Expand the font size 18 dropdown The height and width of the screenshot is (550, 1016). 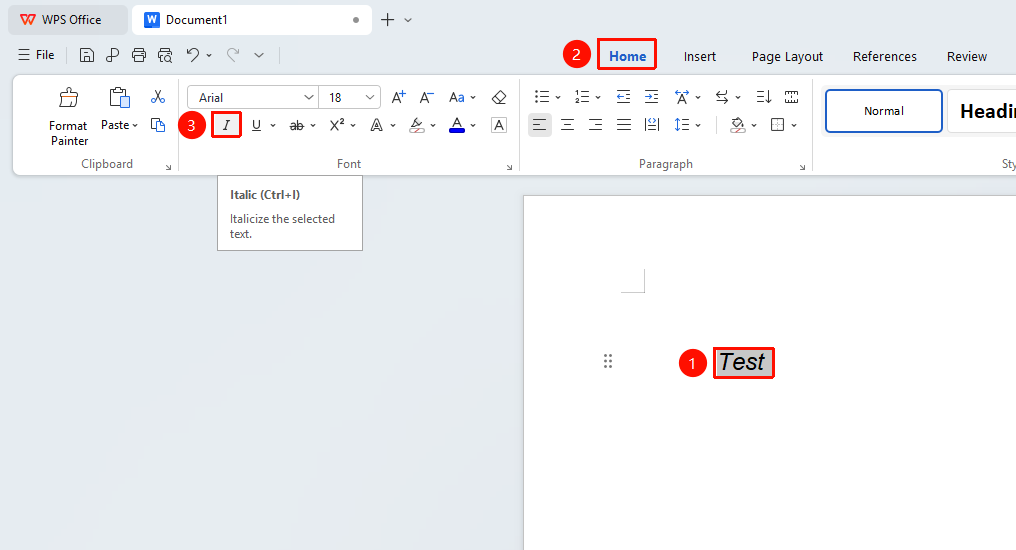(369, 97)
